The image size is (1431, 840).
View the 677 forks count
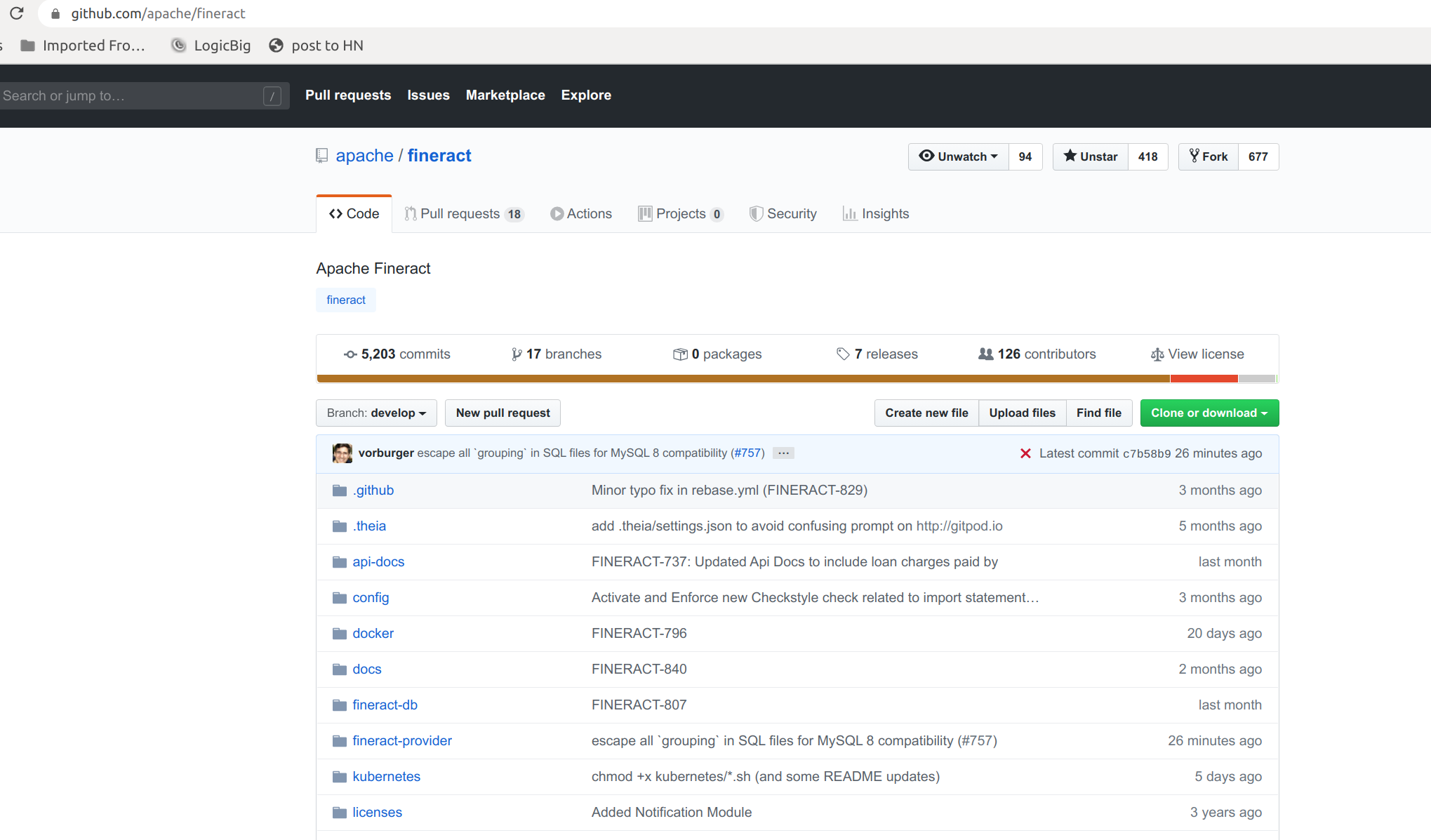pos(1258,156)
